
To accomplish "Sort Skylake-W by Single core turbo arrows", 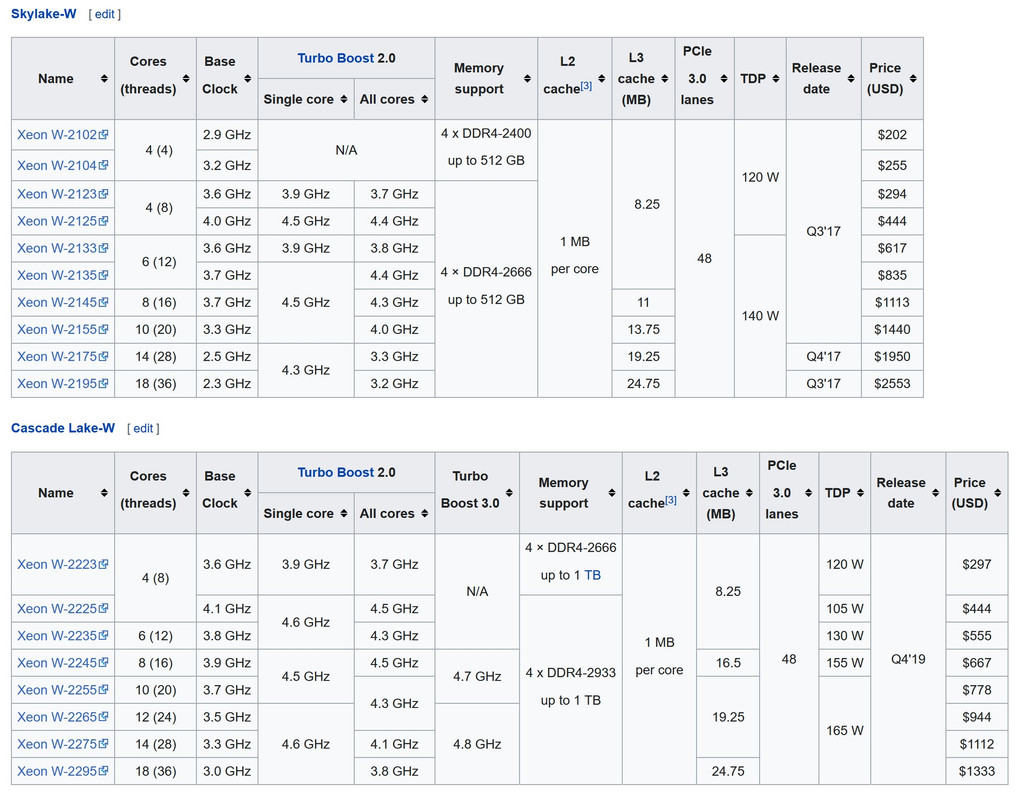I will [344, 99].
